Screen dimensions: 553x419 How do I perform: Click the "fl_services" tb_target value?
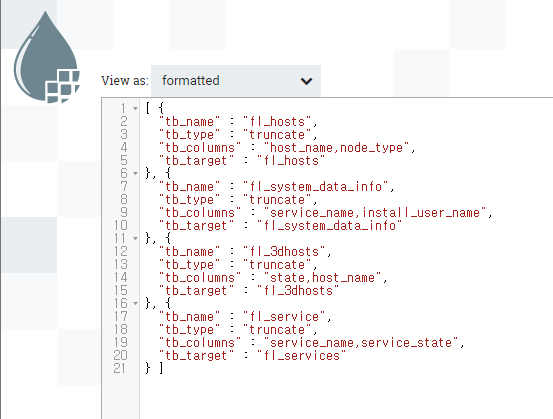pyautogui.click(x=302, y=356)
